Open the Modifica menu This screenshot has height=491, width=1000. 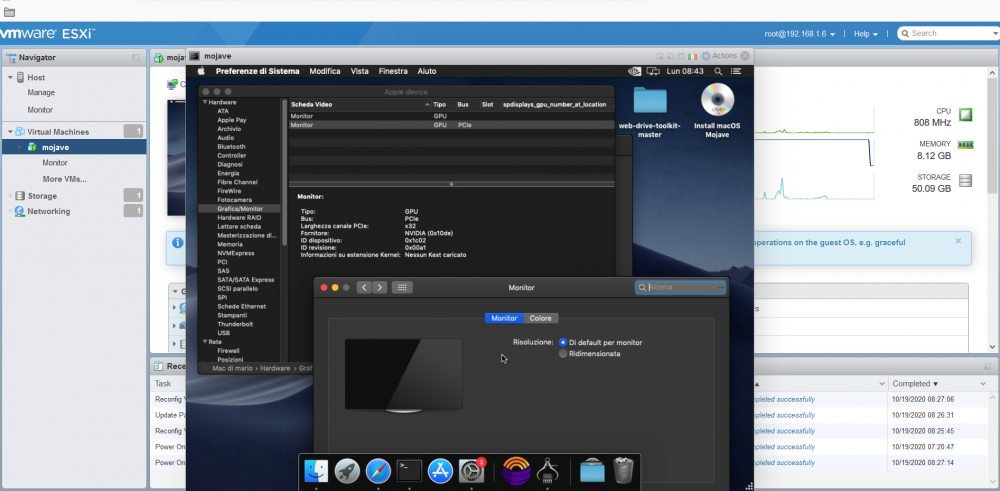point(325,71)
